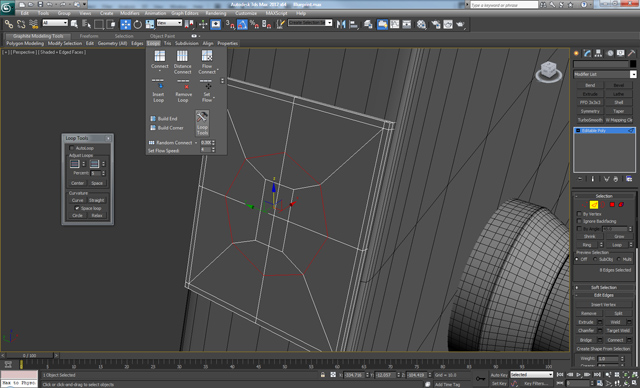Activate the Select and Move tool
This screenshot has width=640, height=388.
coord(125,24)
